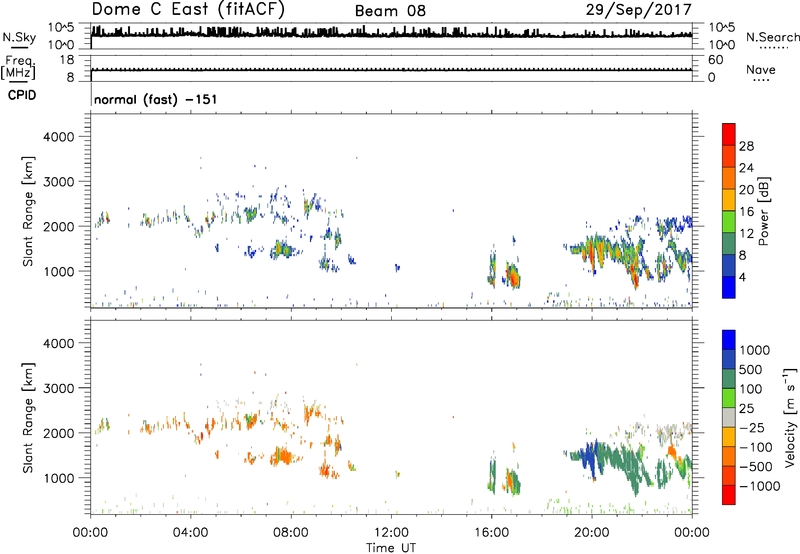This screenshot has height=554, width=800.
Task: Click the '18' frequency axis value
Action: point(67,60)
